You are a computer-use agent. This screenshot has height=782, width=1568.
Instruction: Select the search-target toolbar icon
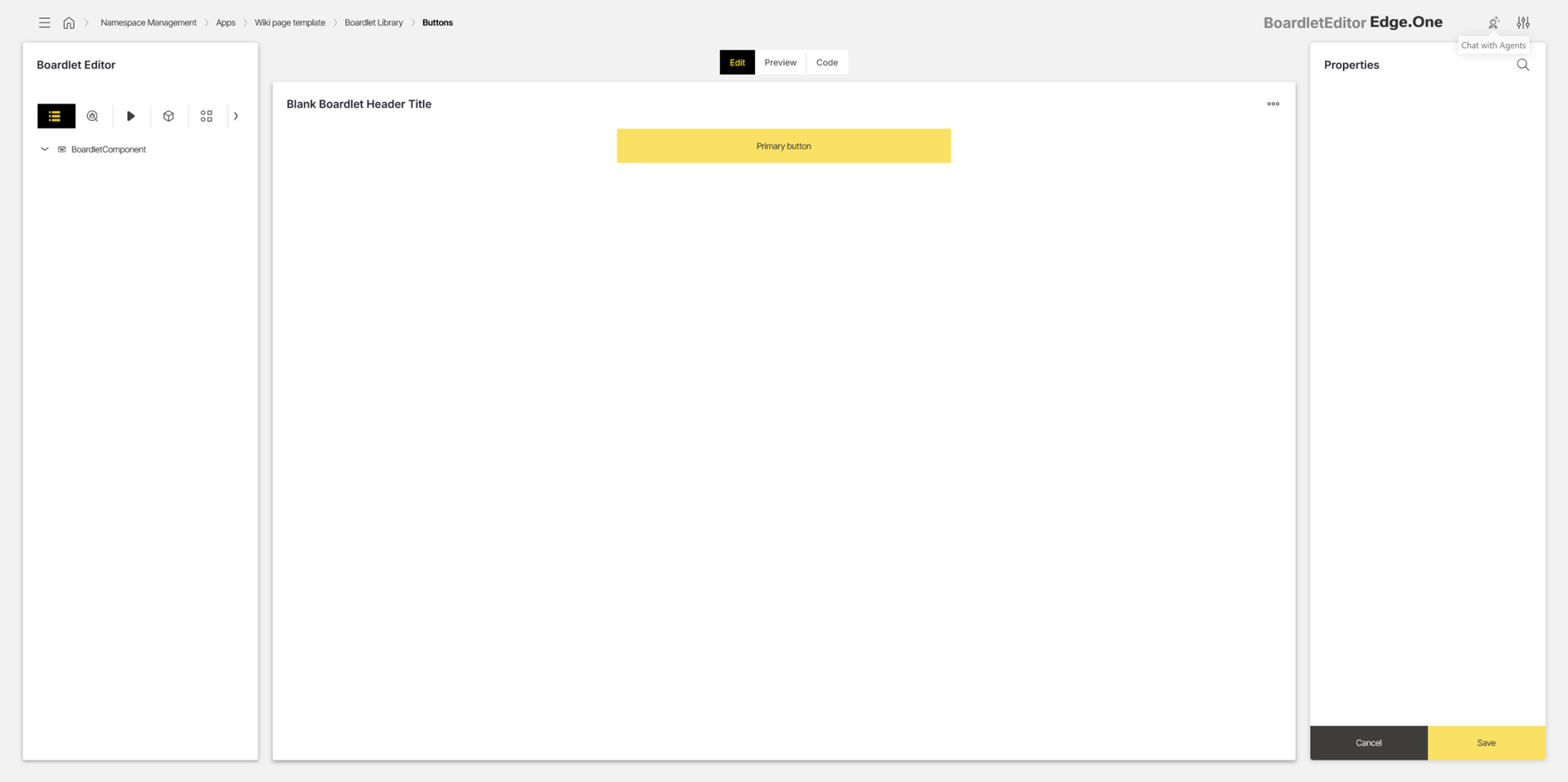pyautogui.click(x=93, y=116)
